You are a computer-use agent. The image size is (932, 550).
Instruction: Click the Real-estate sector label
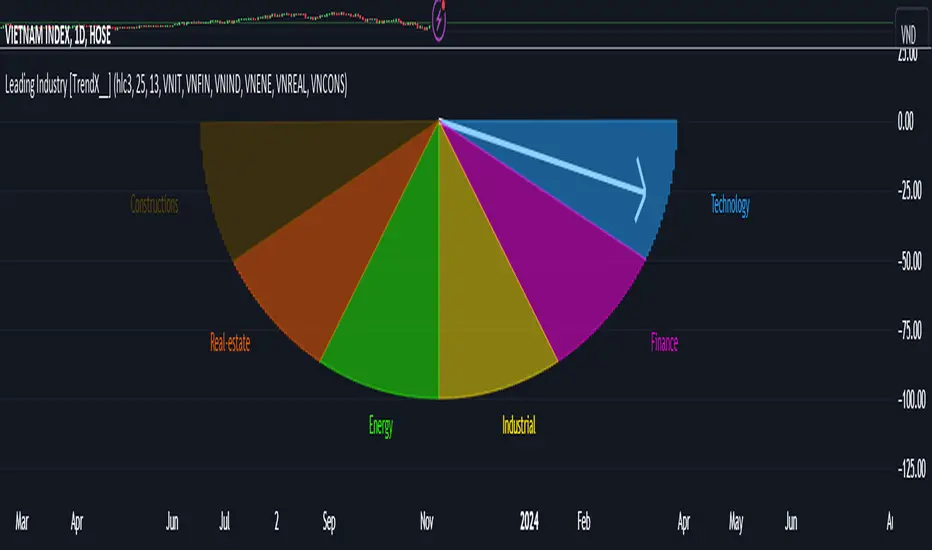230,343
